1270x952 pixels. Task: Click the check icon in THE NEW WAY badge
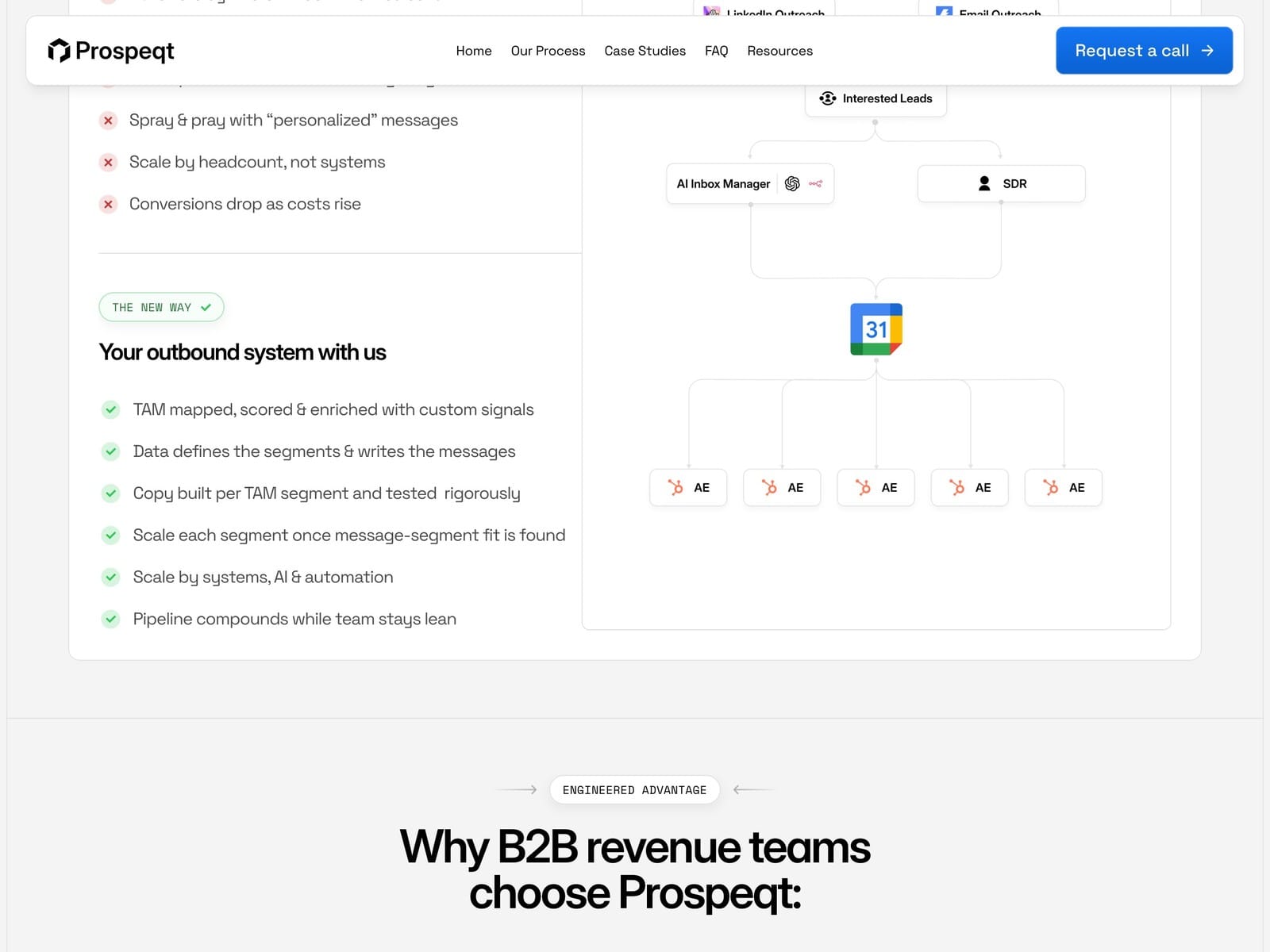click(x=206, y=307)
